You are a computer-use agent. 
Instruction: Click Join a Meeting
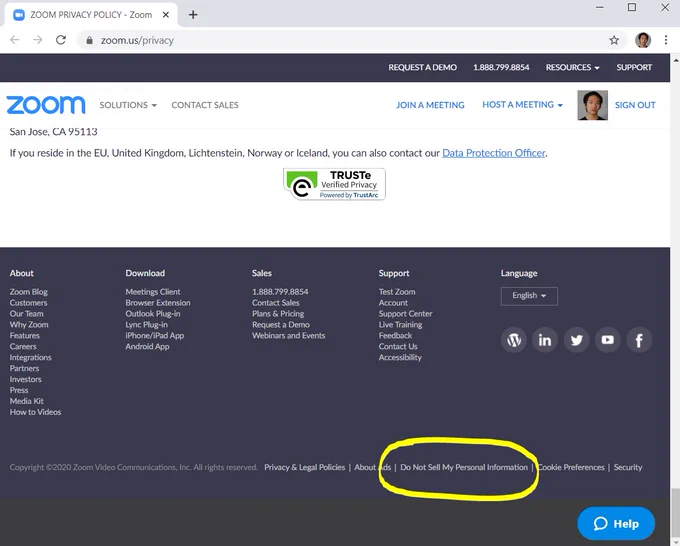pos(430,105)
